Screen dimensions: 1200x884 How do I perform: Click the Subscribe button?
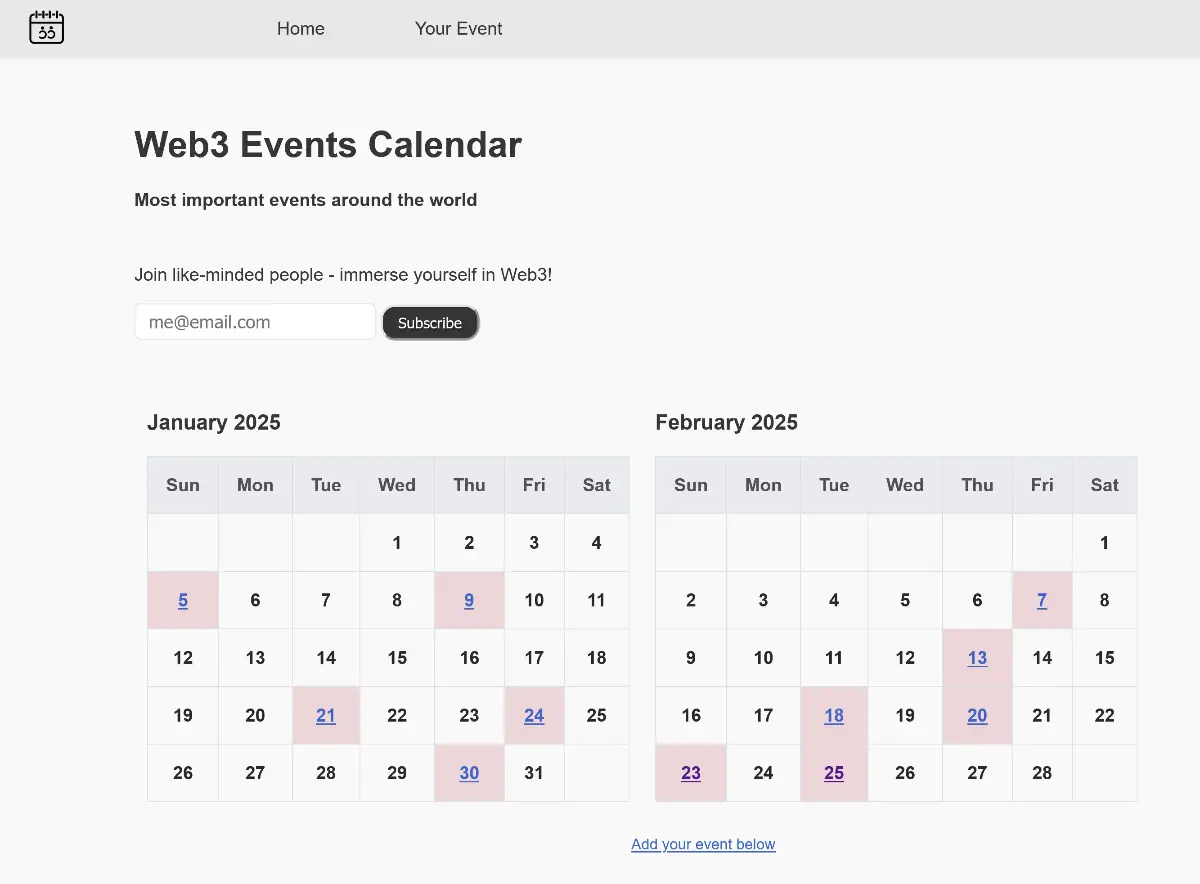430,322
